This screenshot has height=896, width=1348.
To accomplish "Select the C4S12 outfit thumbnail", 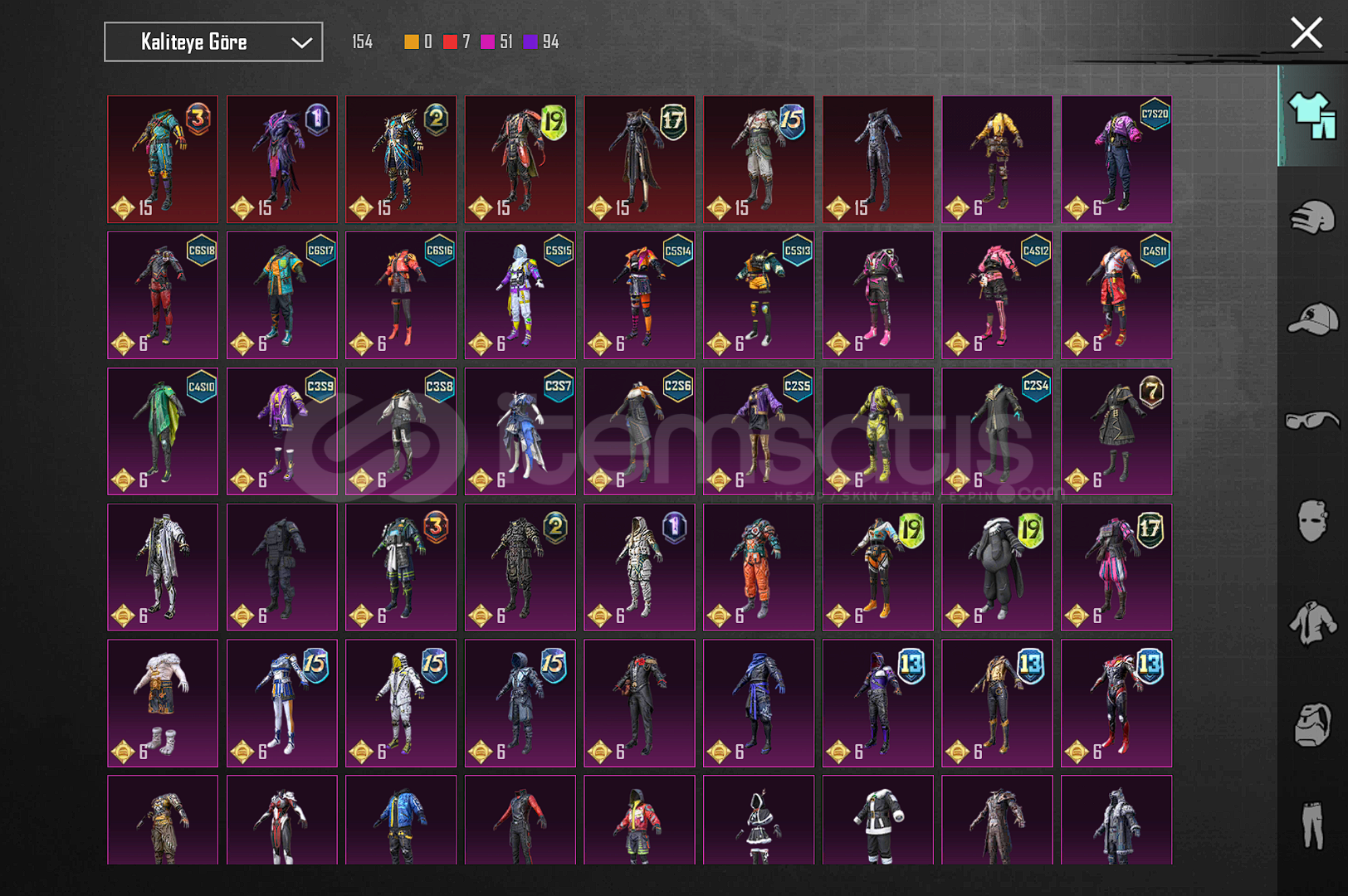I will pos(997,295).
